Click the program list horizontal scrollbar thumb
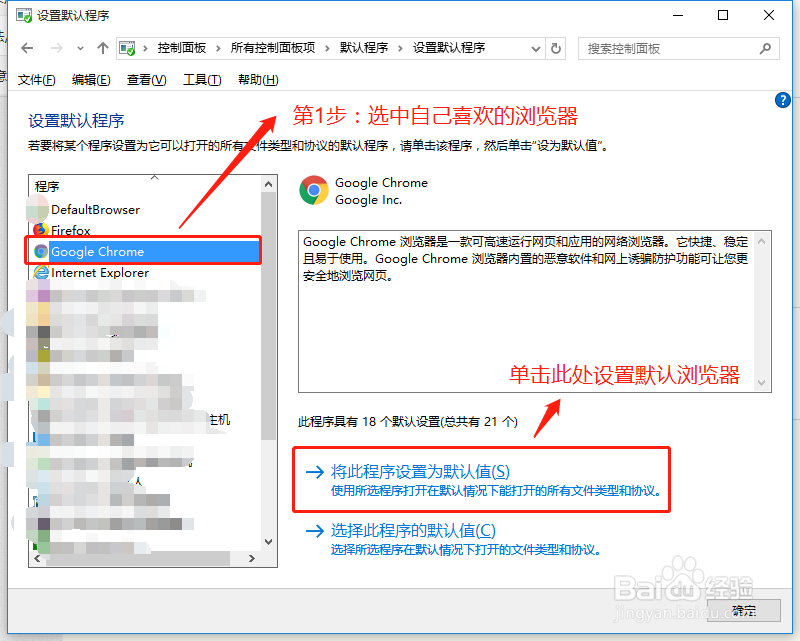The height and width of the screenshot is (641, 800). click(x=138, y=558)
